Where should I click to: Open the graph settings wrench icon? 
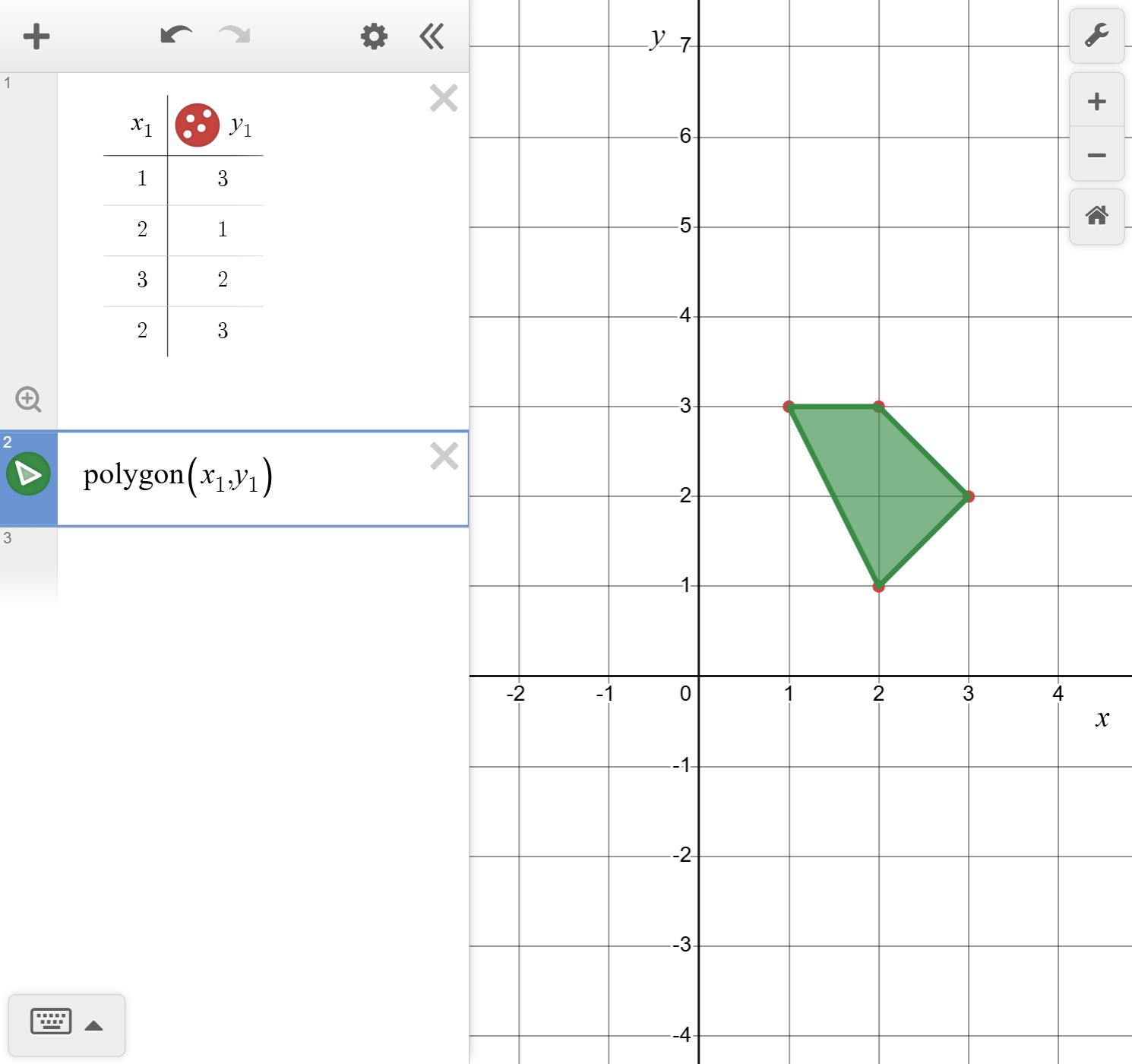[x=1096, y=36]
